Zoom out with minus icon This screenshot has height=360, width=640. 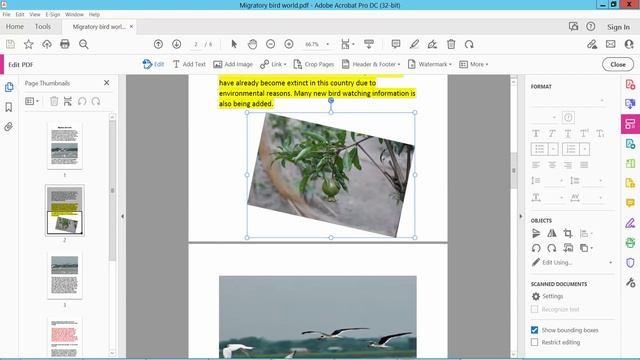[270, 44]
